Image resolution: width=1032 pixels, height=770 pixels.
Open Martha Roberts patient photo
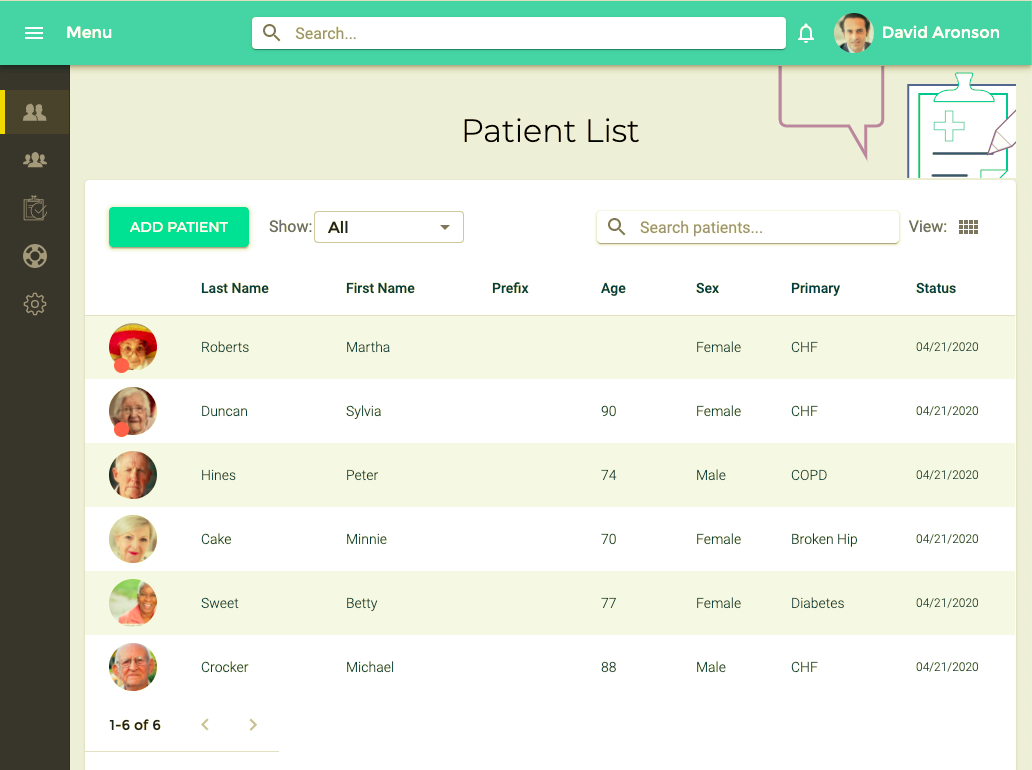pyautogui.click(x=133, y=347)
